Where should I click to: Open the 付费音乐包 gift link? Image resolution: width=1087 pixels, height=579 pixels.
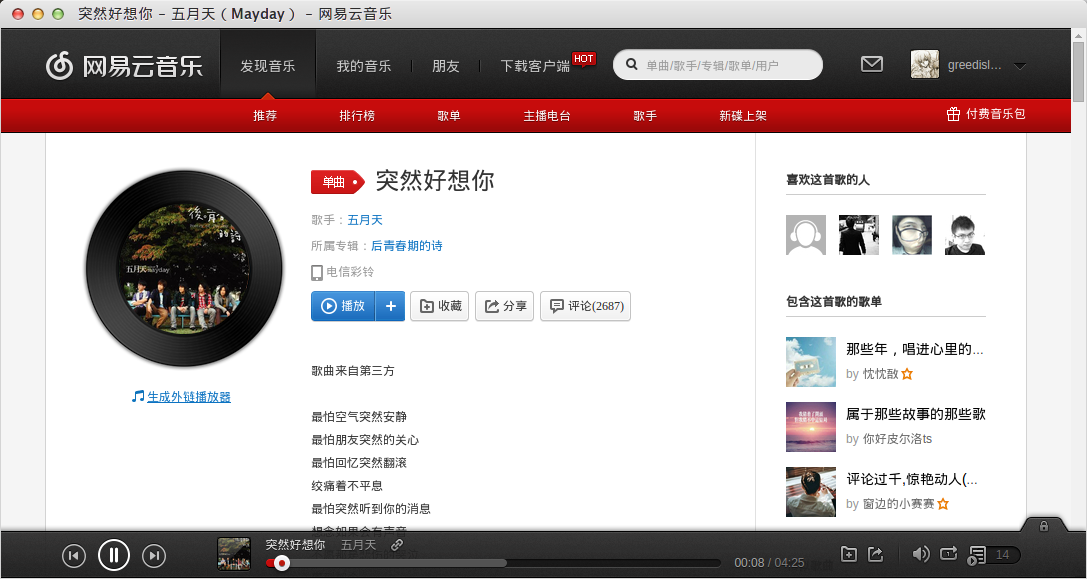[986, 114]
